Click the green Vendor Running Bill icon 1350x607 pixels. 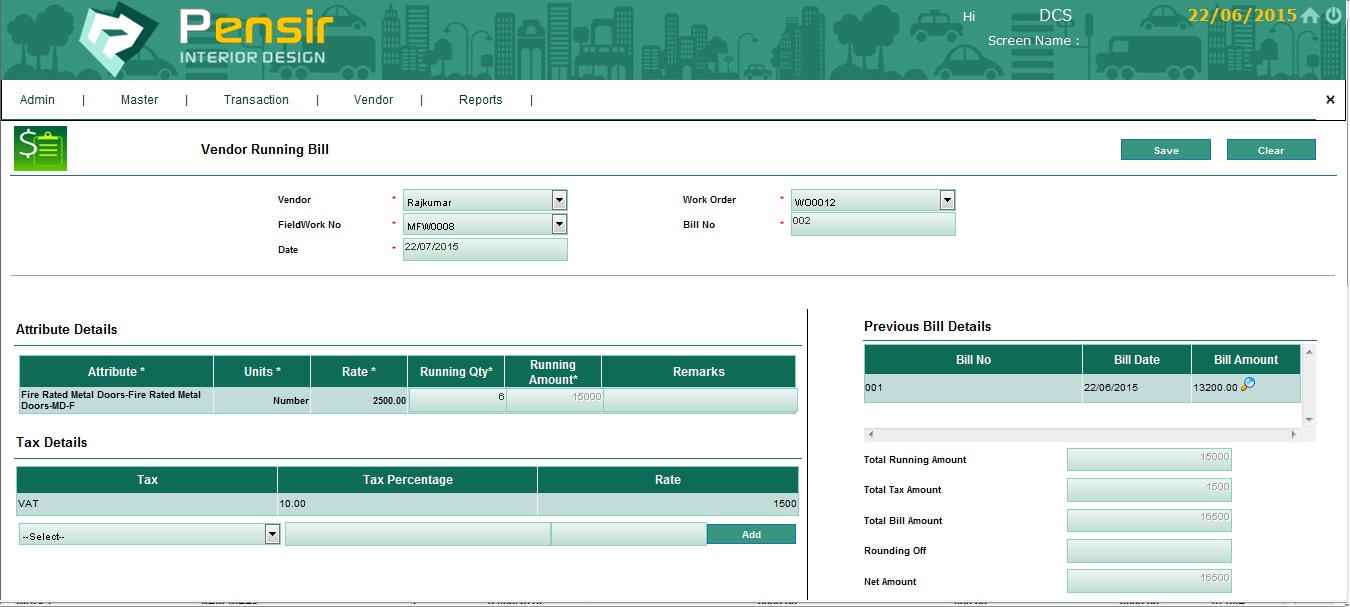click(40, 148)
